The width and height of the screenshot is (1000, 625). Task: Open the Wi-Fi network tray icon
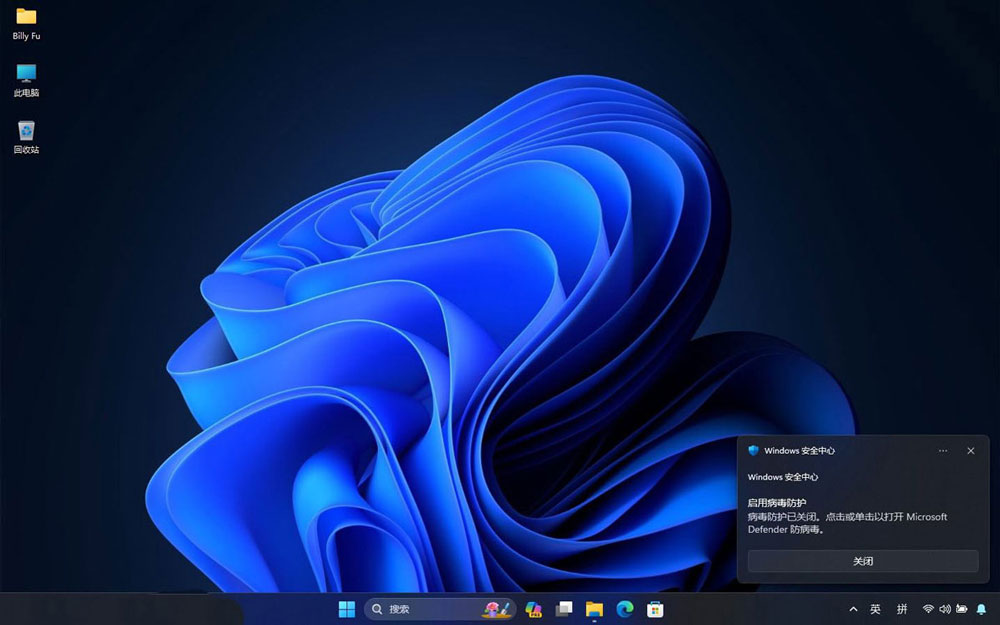pyautogui.click(x=928, y=609)
